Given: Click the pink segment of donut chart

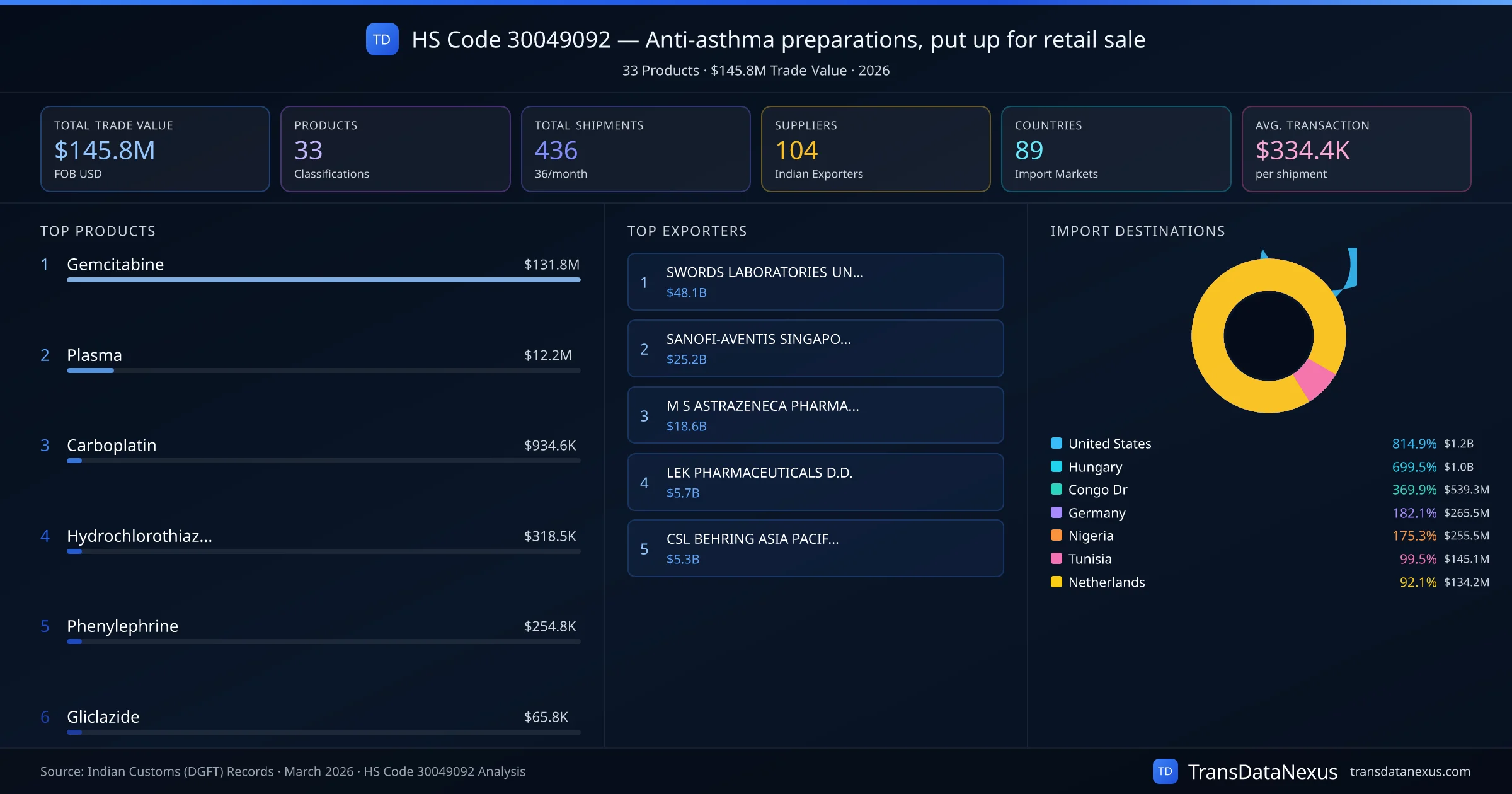Looking at the screenshot, I should coord(1314,379).
